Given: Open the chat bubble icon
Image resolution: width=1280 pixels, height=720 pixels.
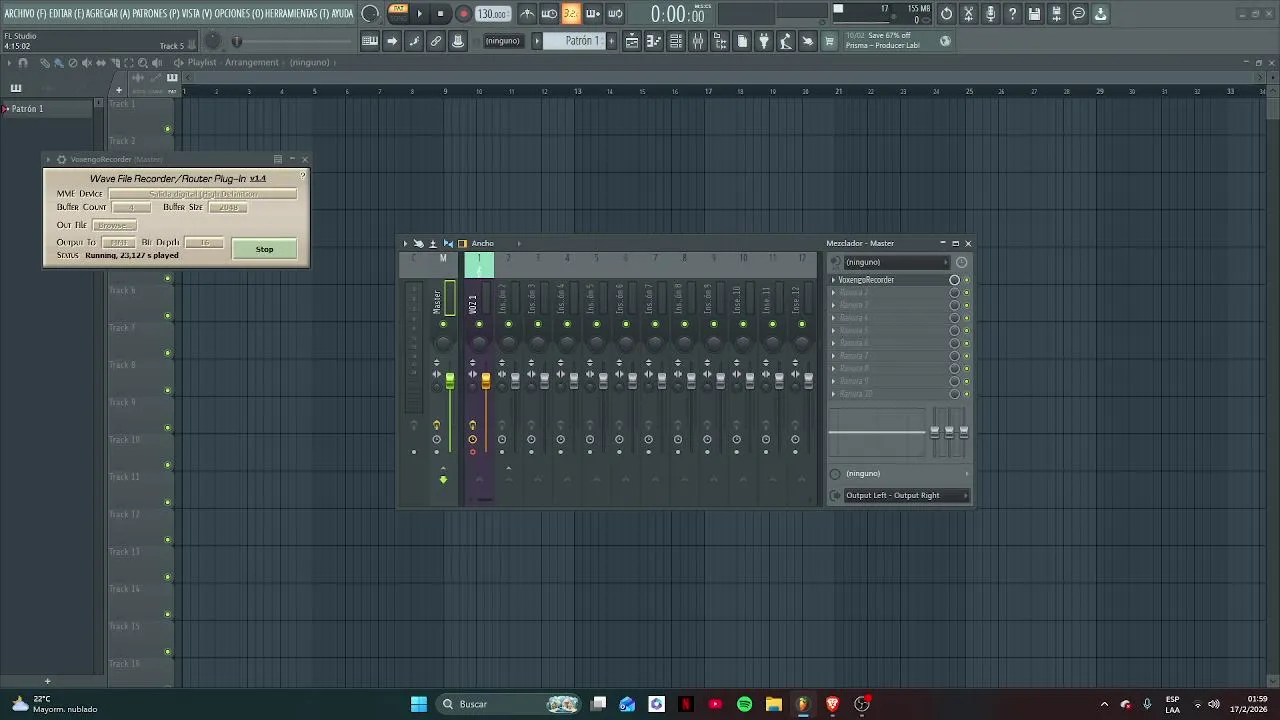Looking at the screenshot, I should click(1078, 14).
